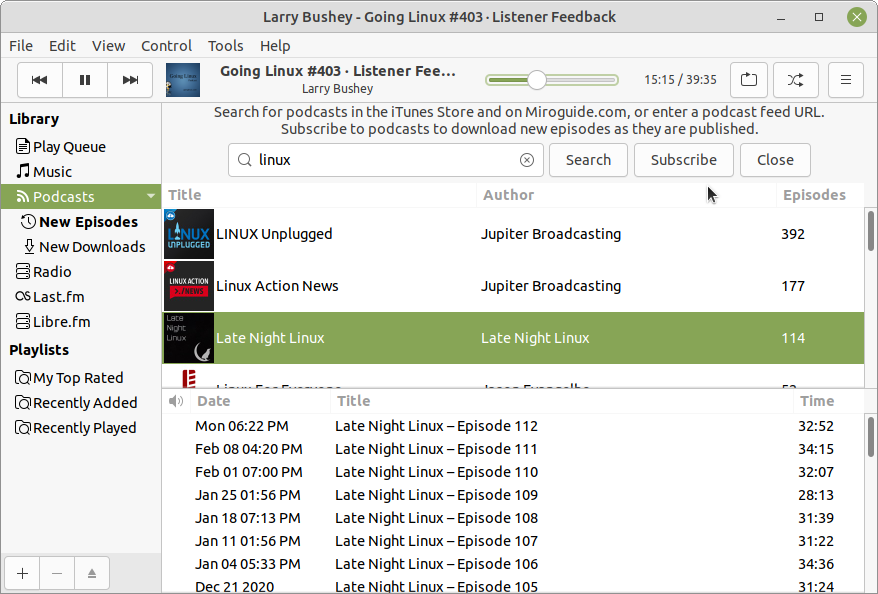The width and height of the screenshot is (878, 594).
Task: Click the episode list vertical scrollbar
Action: click(871, 437)
